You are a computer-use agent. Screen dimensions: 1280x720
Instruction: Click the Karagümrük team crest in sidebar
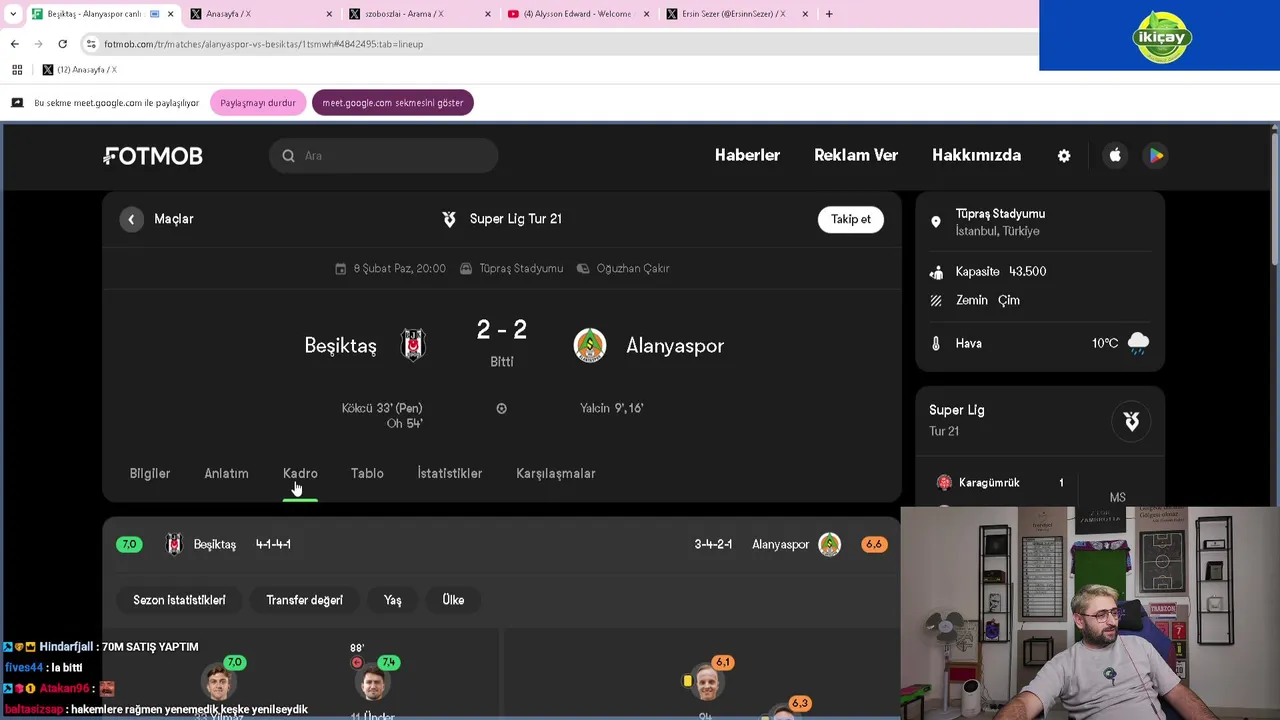944,483
